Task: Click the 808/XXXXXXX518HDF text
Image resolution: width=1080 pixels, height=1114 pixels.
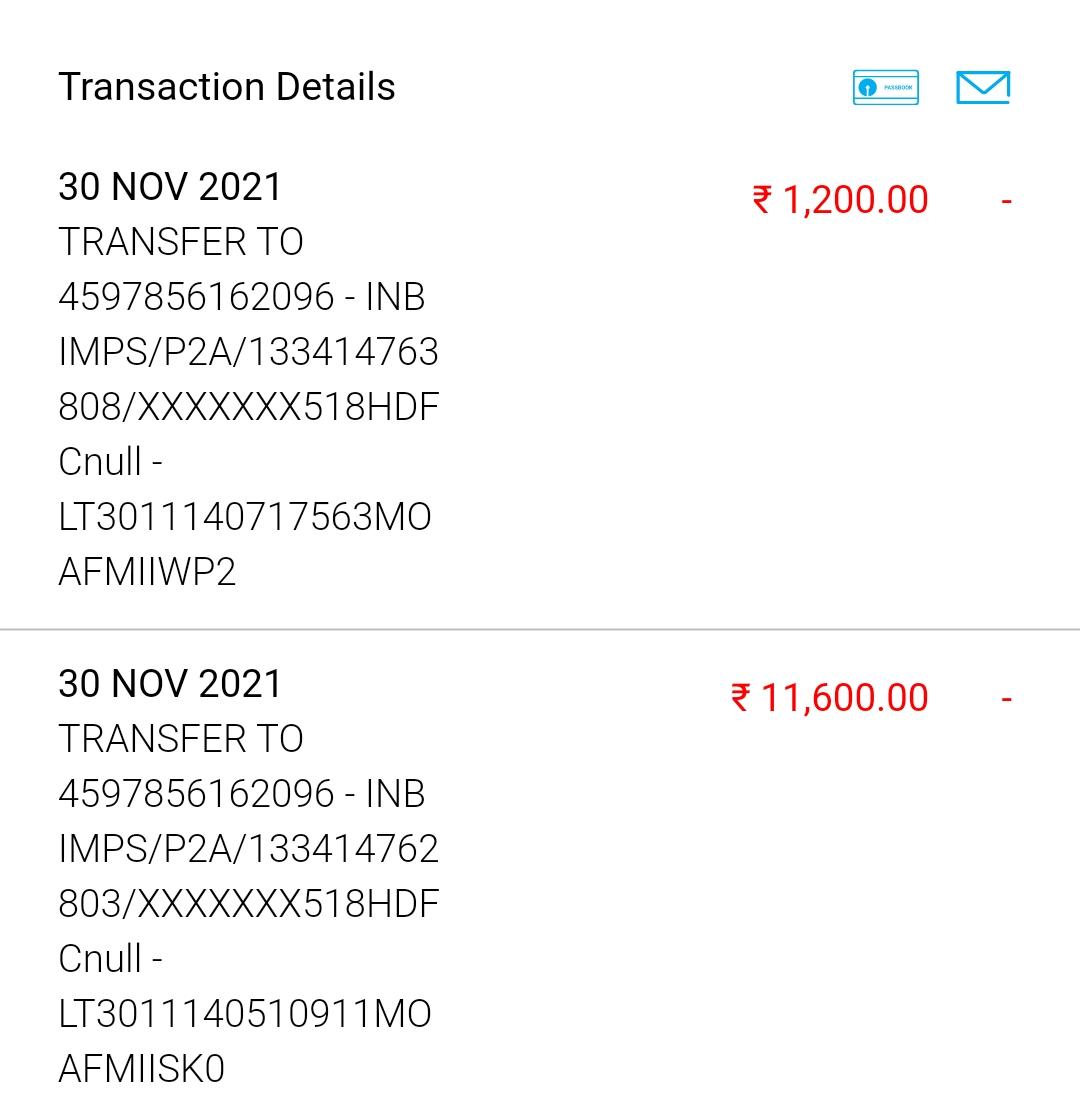Action: (x=248, y=407)
